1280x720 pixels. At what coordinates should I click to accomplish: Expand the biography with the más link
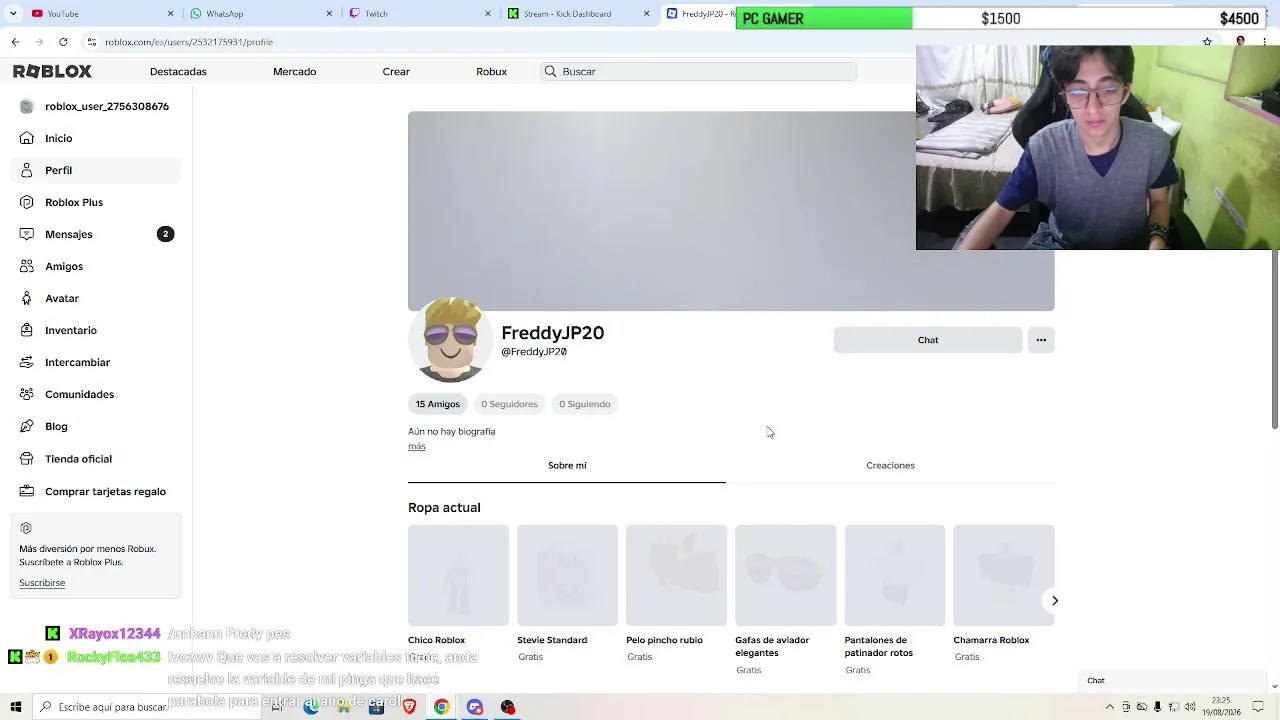pyautogui.click(x=417, y=446)
